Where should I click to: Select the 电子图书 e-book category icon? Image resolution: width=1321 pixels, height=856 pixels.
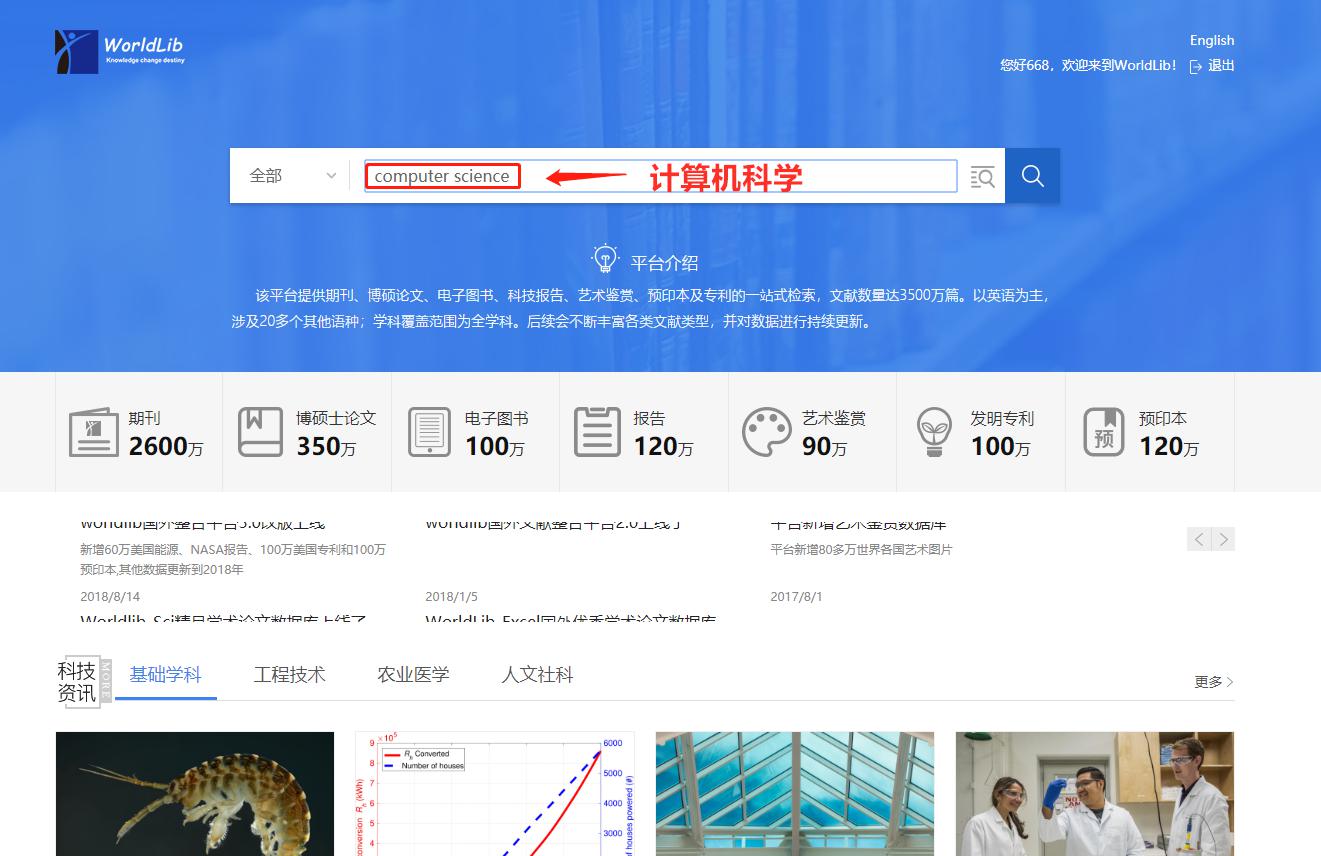click(x=429, y=432)
